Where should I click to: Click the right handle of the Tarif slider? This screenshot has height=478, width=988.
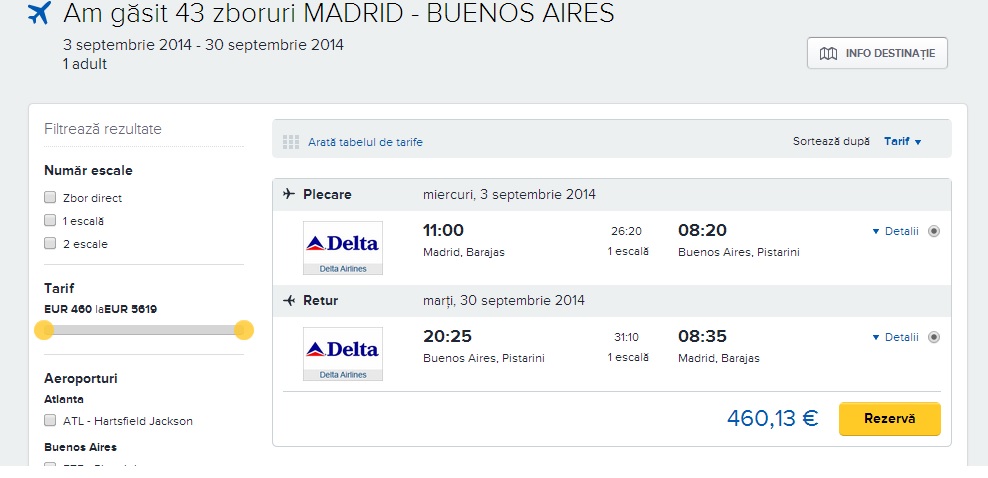click(x=244, y=330)
